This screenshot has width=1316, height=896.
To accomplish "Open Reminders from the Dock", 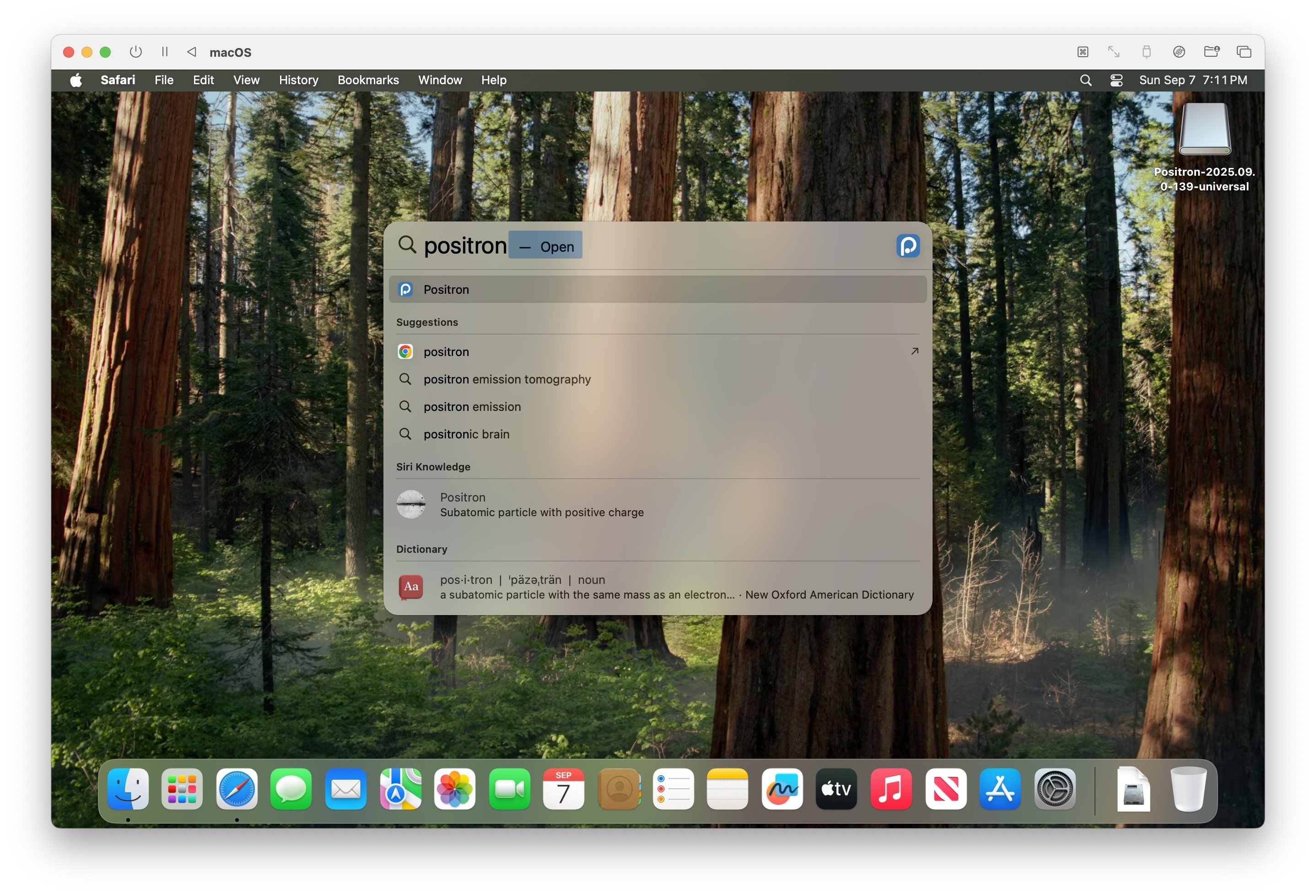I will pos(673,788).
